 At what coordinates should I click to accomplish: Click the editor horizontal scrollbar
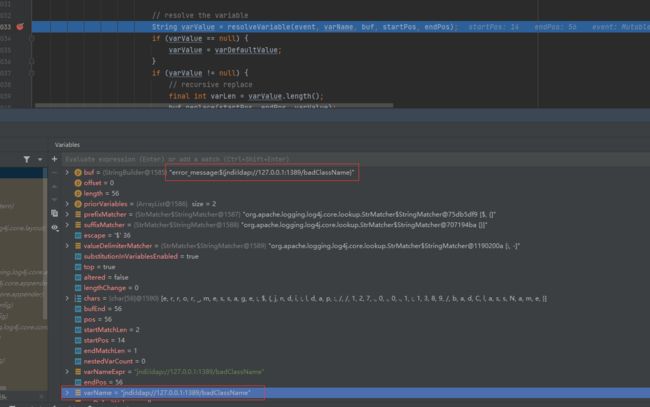point(214,106)
